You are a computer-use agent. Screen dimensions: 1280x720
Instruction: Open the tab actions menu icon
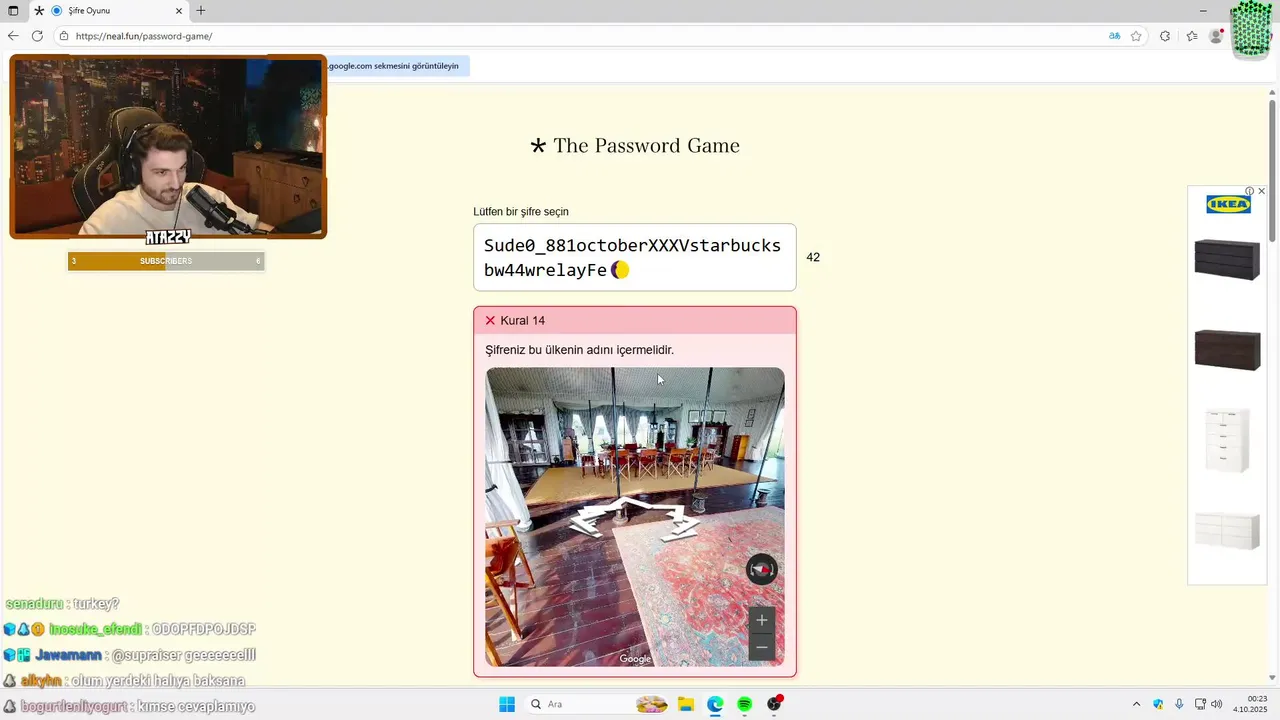click(13, 11)
